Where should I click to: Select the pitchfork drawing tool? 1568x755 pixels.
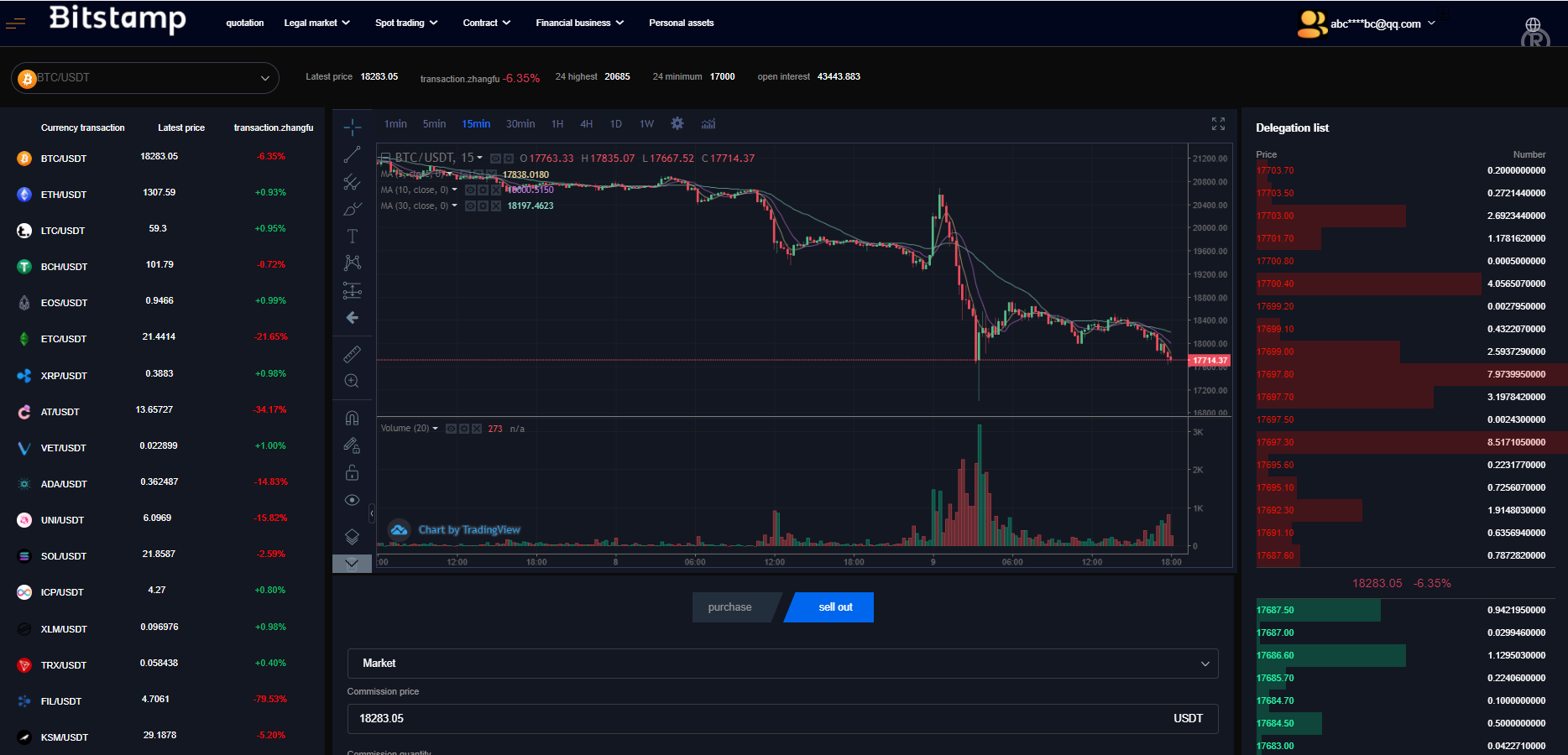(353, 182)
